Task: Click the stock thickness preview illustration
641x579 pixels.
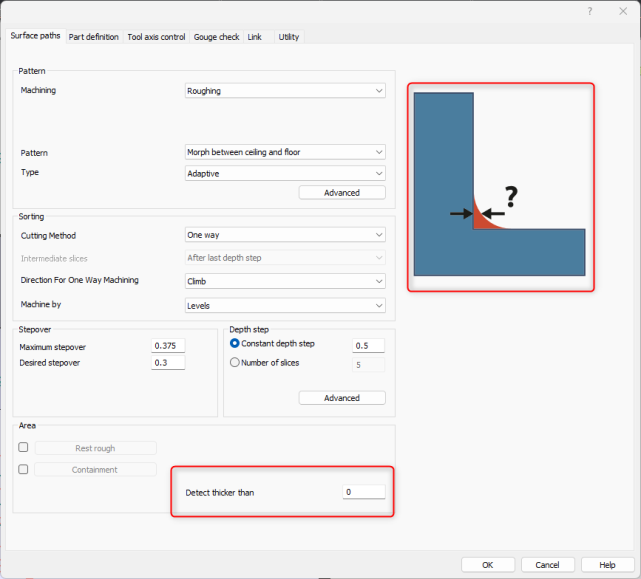Action: [x=499, y=187]
